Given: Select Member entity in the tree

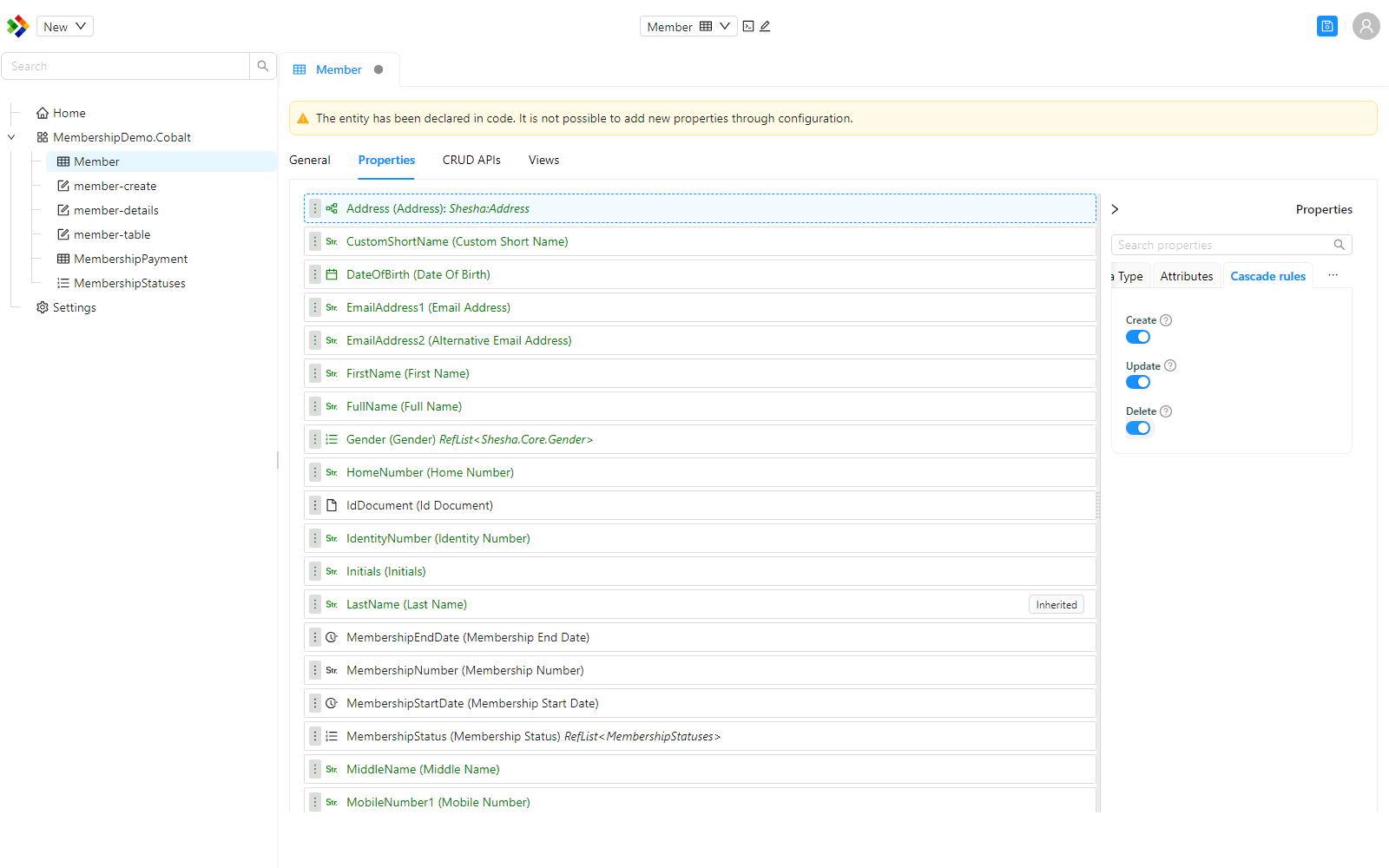Looking at the screenshot, I should pos(161,161).
